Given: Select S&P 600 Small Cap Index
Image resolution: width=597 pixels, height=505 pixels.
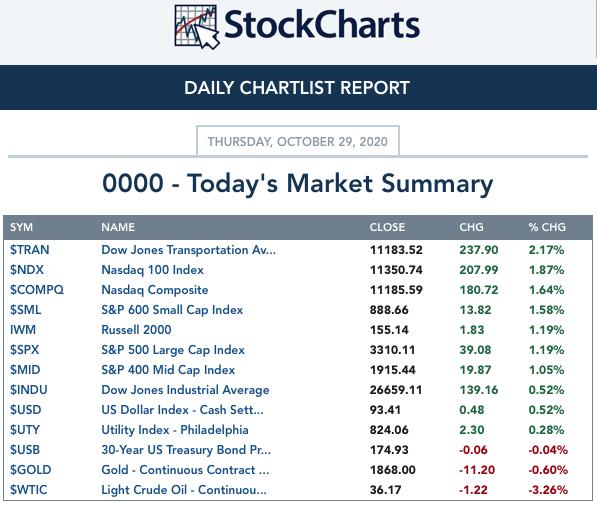Looking at the screenshot, I should 172,310.
